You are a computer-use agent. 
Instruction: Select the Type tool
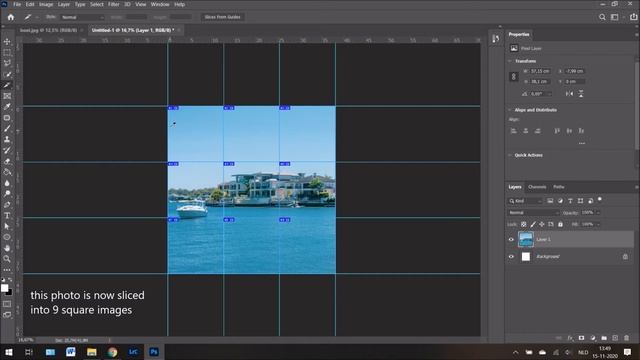tap(7, 216)
